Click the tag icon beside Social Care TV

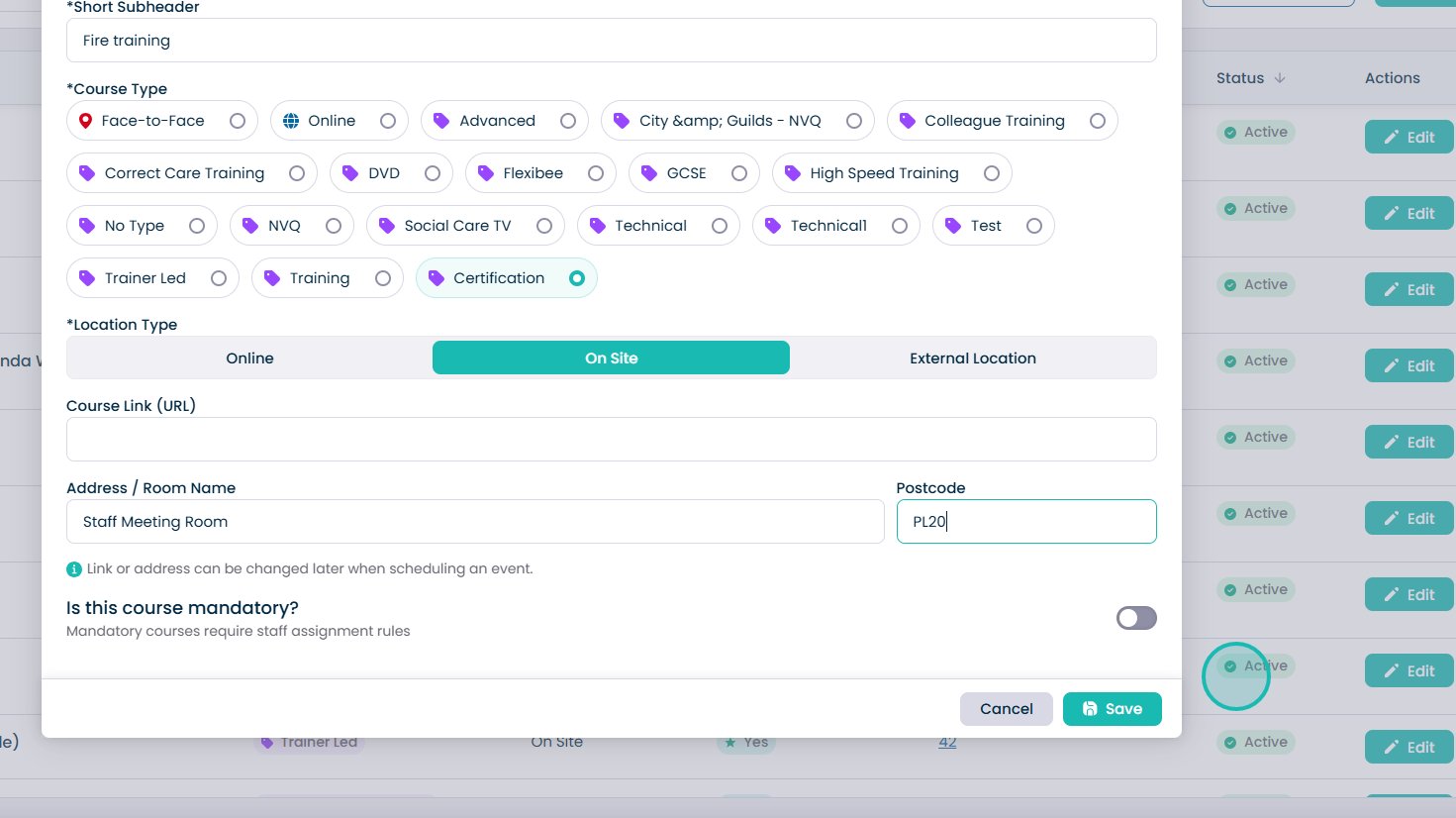(387, 226)
